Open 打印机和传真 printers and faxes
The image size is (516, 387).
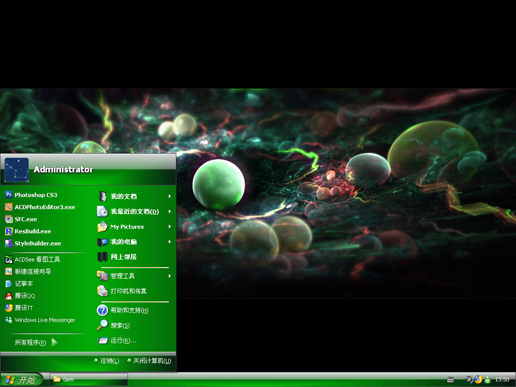click(122, 291)
